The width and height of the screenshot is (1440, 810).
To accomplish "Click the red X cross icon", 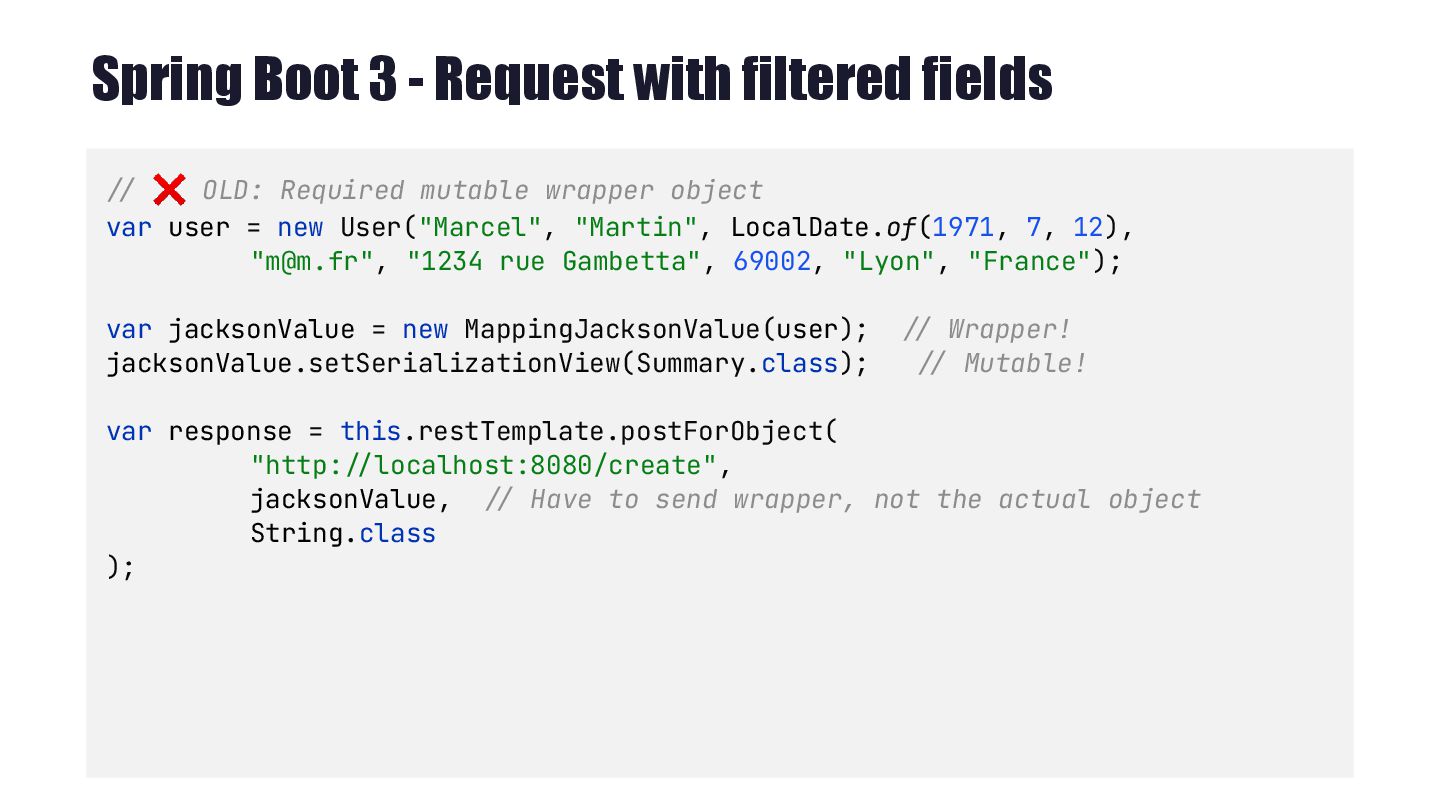I will click(x=169, y=189).
